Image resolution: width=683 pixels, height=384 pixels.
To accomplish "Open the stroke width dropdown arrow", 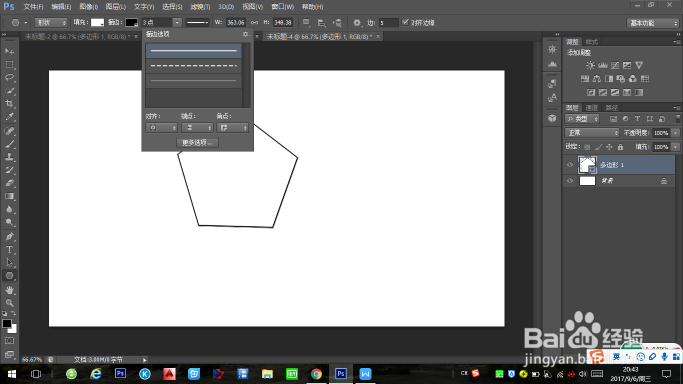I will [177, 23].
